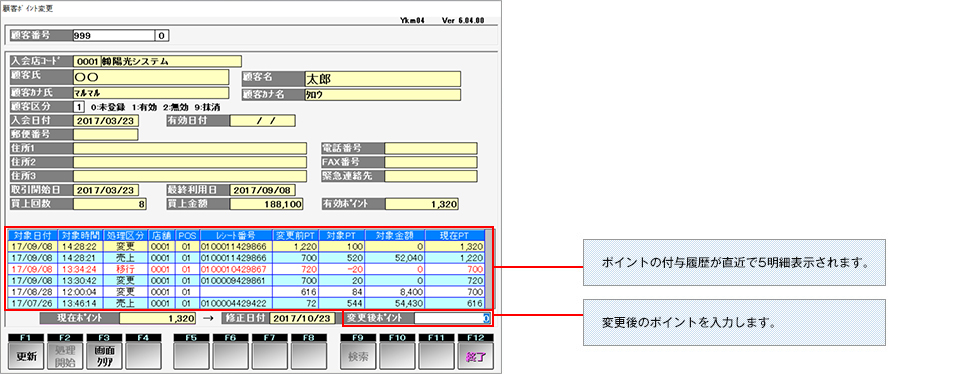The width and height of the screenshot is (959, 374).
Task: Select the history row at 13:30:42
Action: tap(246, 280)
